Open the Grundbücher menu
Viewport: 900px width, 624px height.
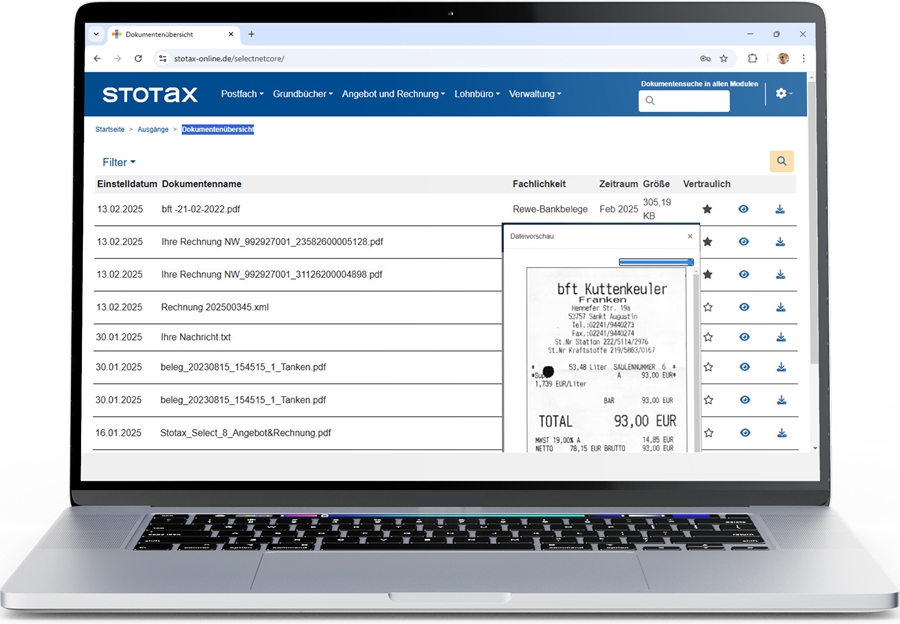pyautogui.click(x=302, y=94)
